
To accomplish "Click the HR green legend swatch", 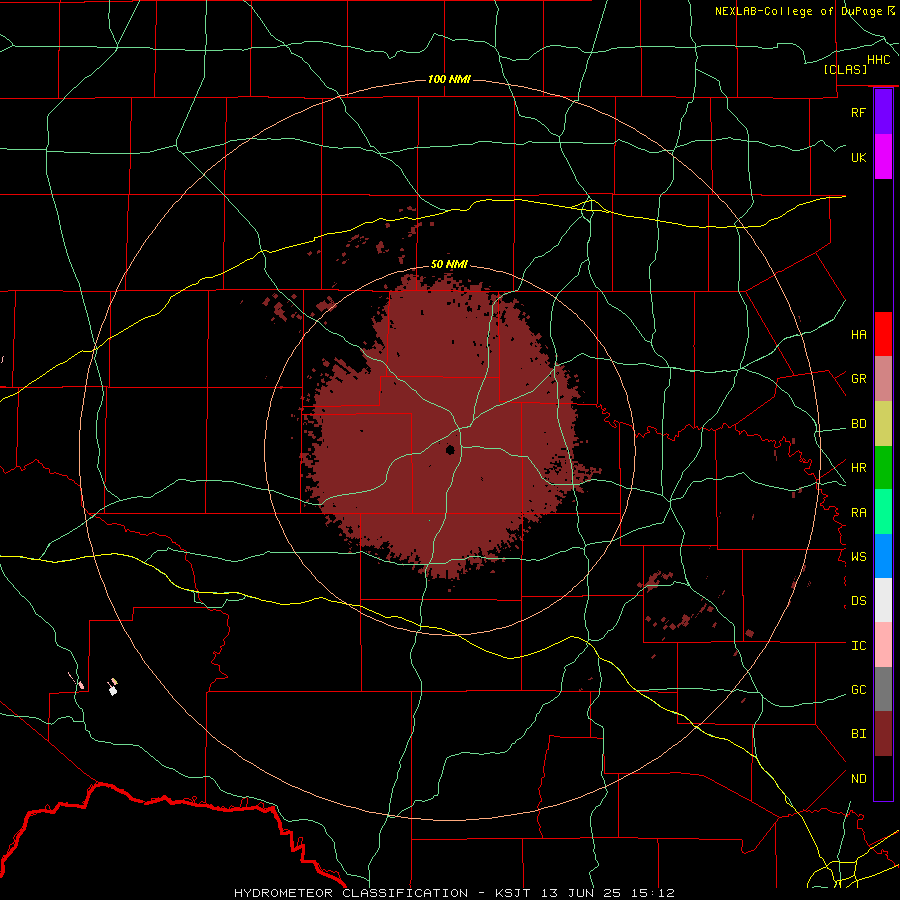I will pyautogui.click(x=883, y=467).
